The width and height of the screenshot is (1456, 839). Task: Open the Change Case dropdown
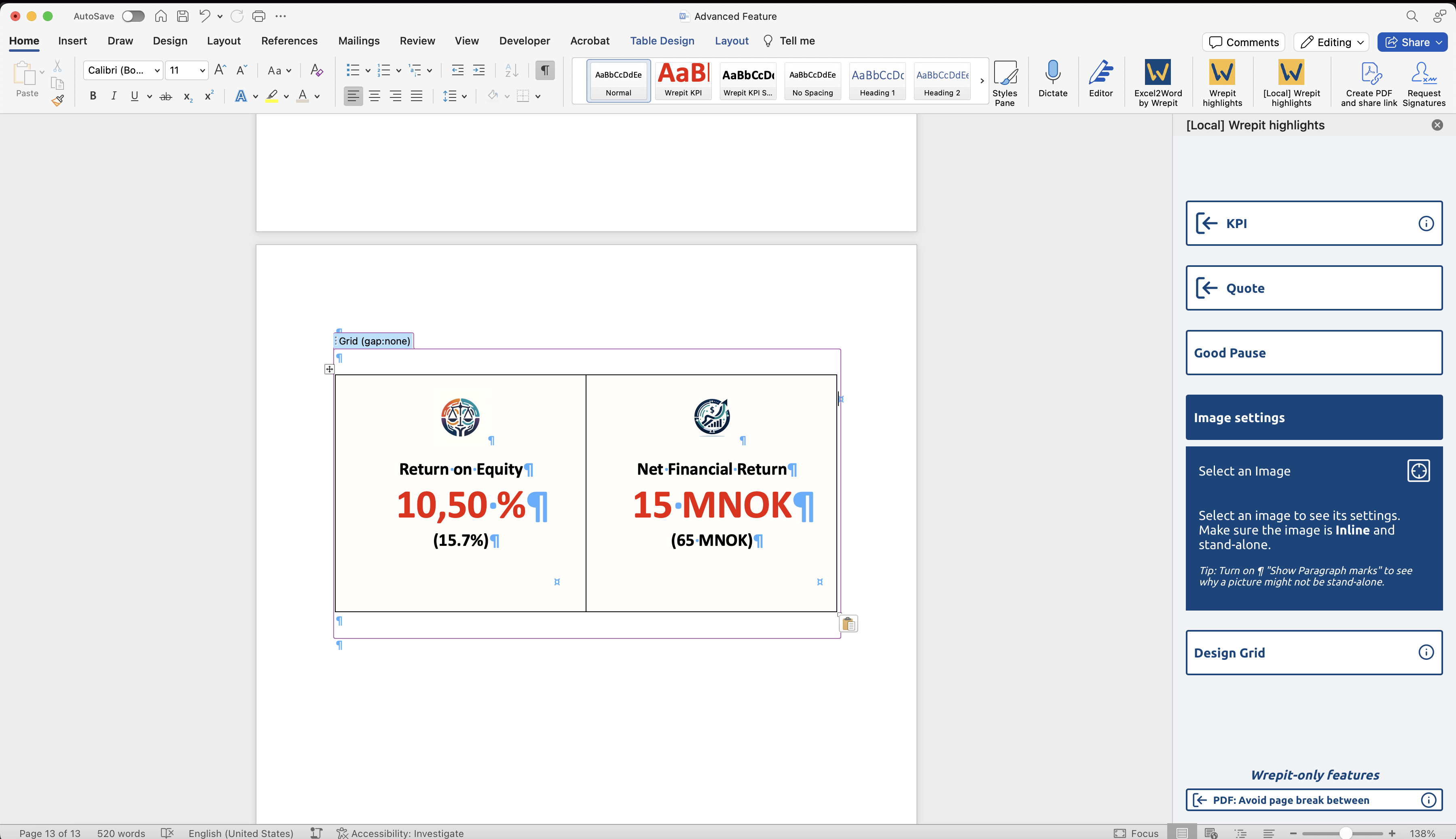point(279,70)
